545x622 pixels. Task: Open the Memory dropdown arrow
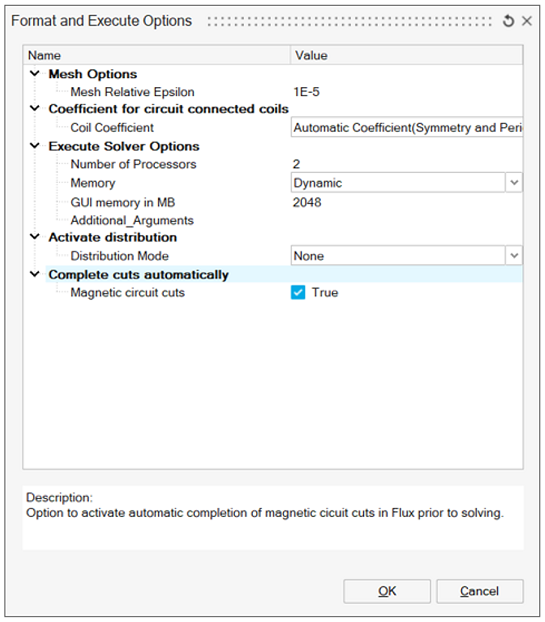514,182
